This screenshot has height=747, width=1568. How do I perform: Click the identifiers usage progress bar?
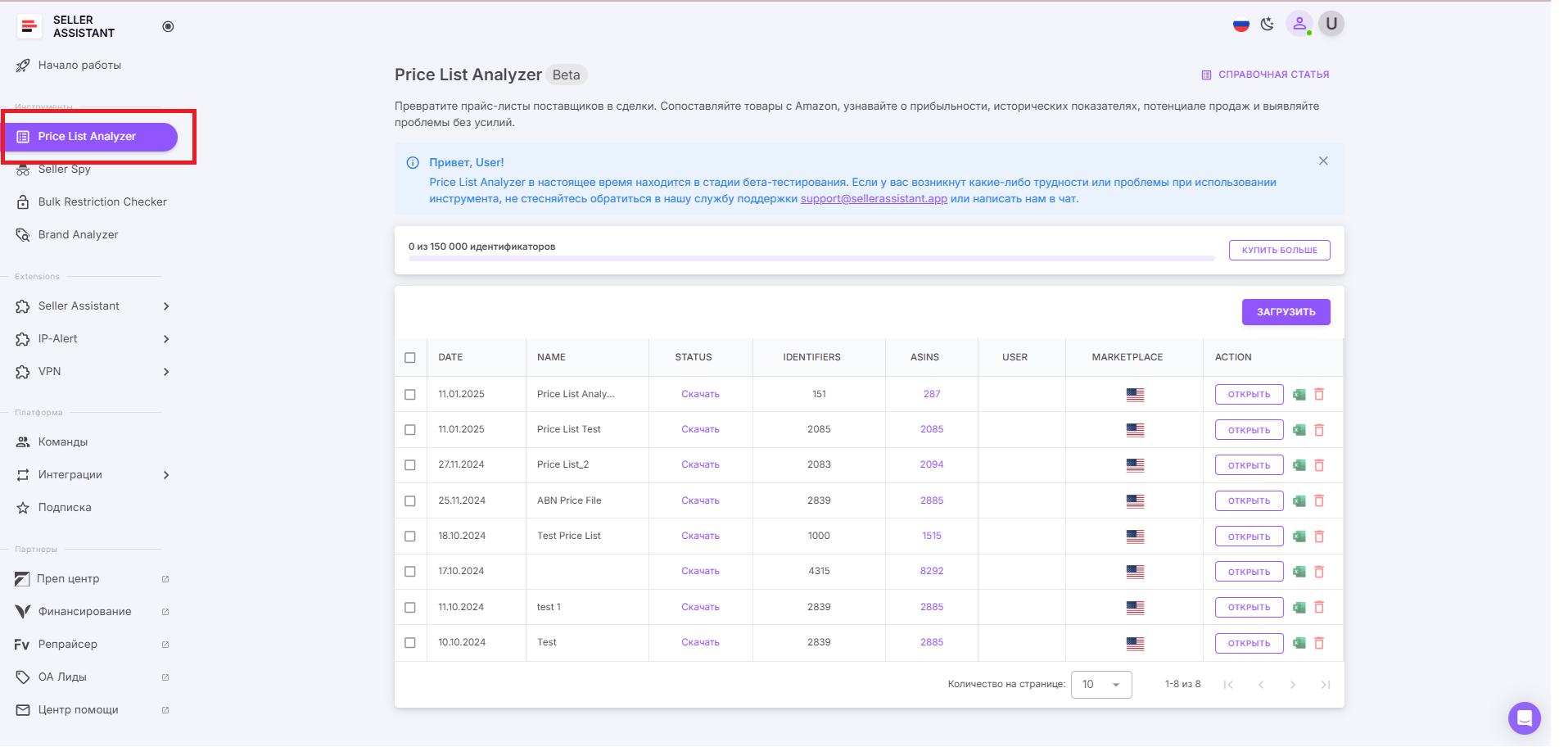click(810, 256)
